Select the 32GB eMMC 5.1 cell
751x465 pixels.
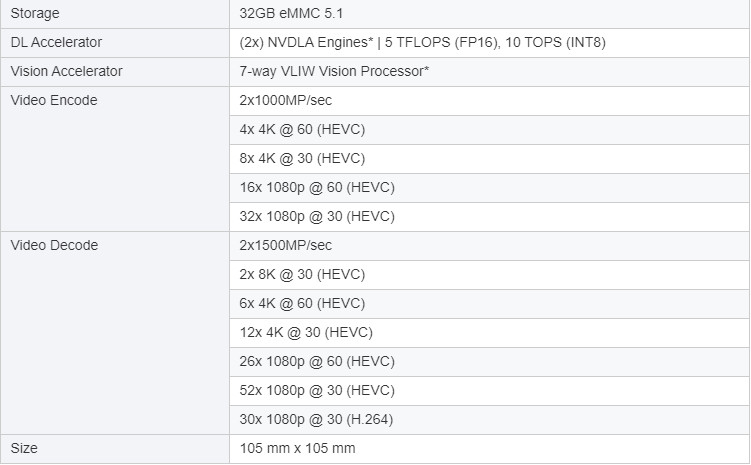pyautogui.click(x=298, y=14)
